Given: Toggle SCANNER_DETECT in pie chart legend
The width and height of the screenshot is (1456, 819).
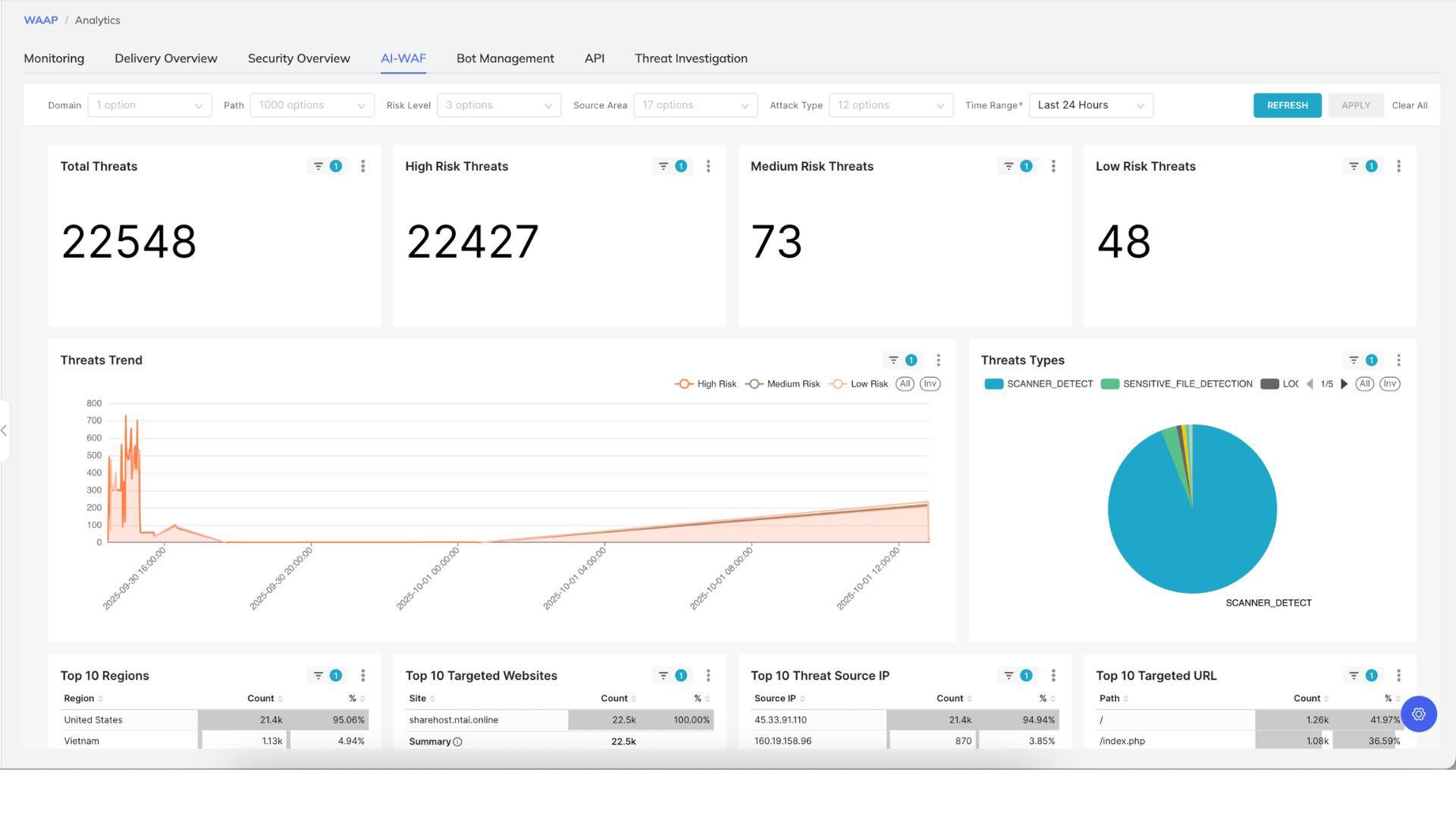Looking at the screenshot, I should [1038, 384].
